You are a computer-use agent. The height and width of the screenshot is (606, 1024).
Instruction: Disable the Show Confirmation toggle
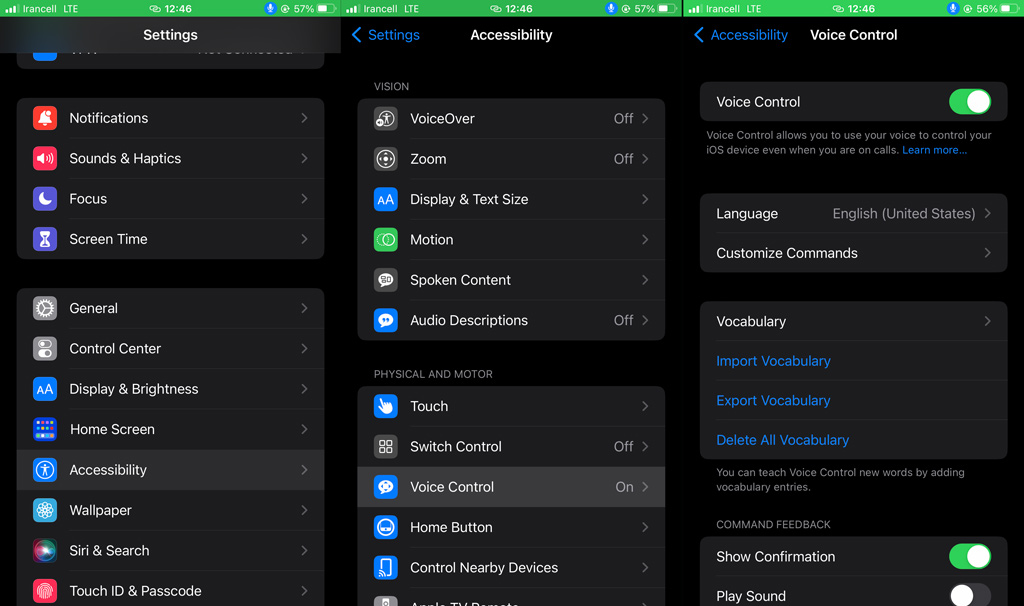970,556
